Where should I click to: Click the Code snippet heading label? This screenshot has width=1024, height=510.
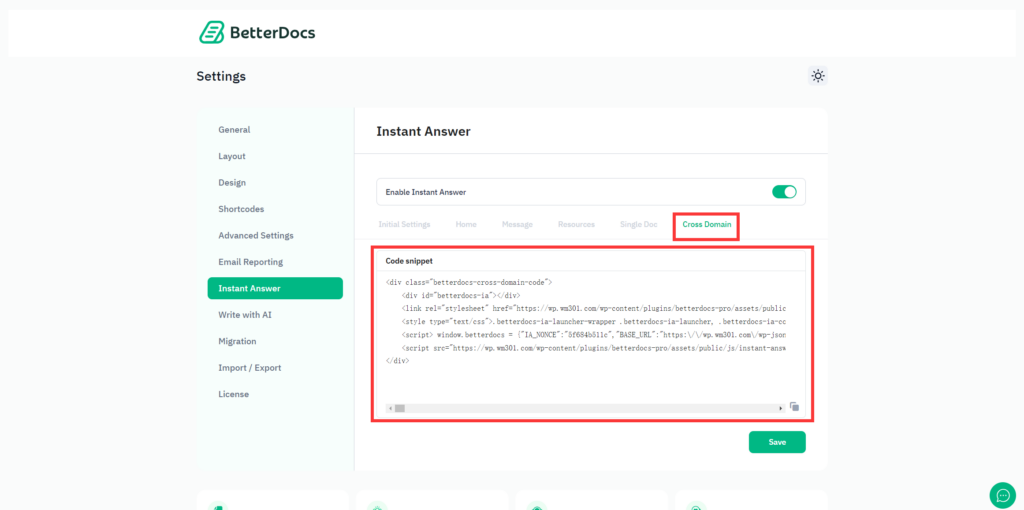[409, 261]
